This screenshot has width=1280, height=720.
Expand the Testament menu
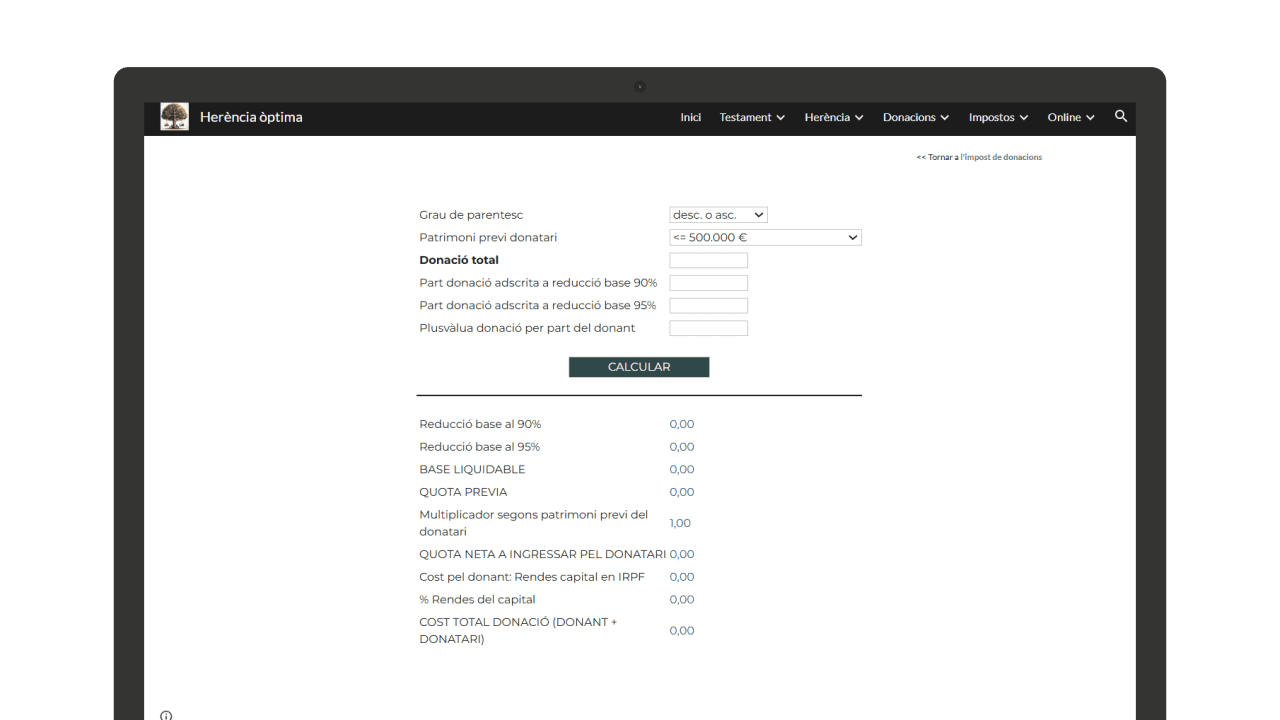pos(752,117)
